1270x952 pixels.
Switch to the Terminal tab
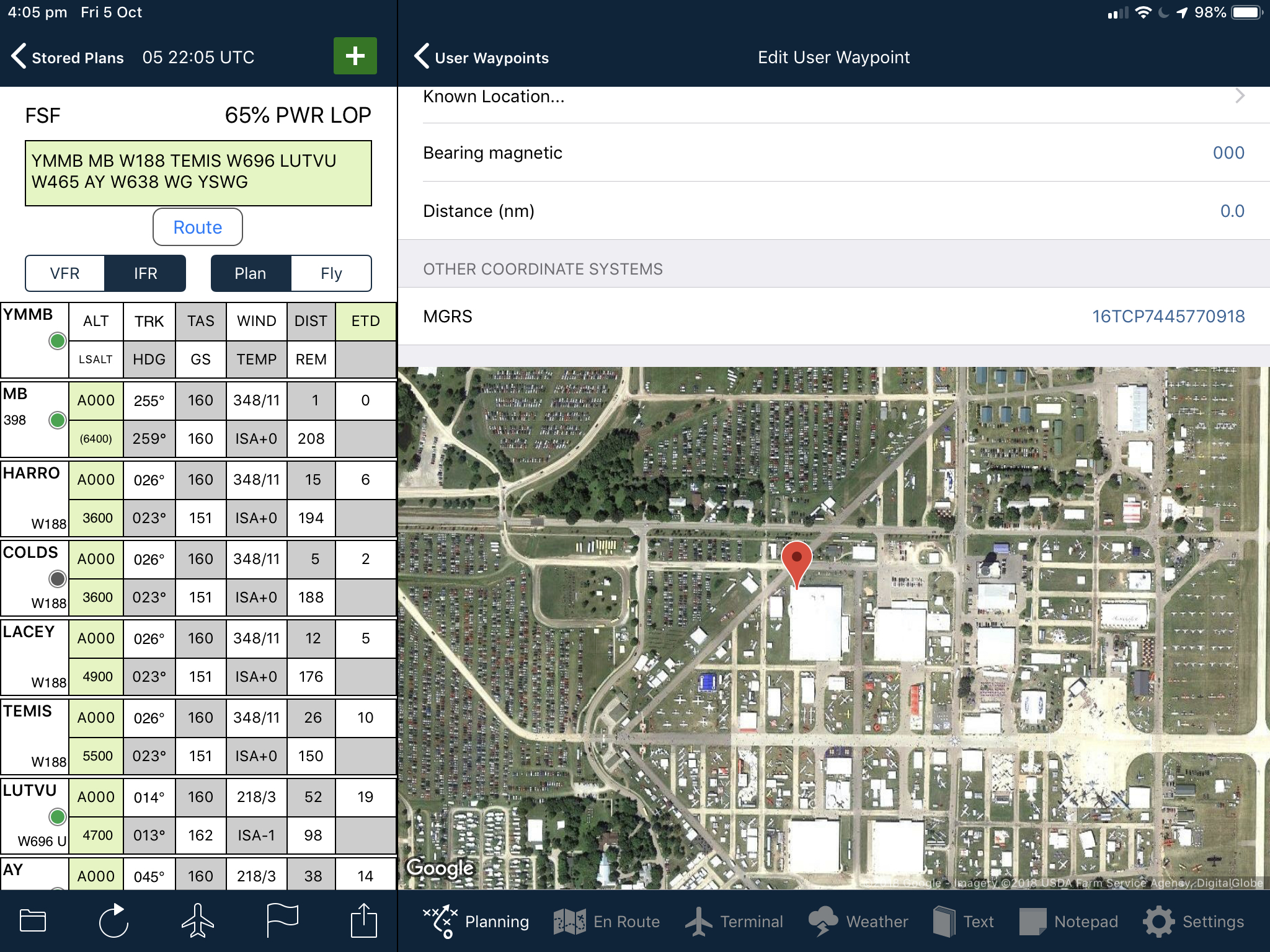[x=734, y=922]
